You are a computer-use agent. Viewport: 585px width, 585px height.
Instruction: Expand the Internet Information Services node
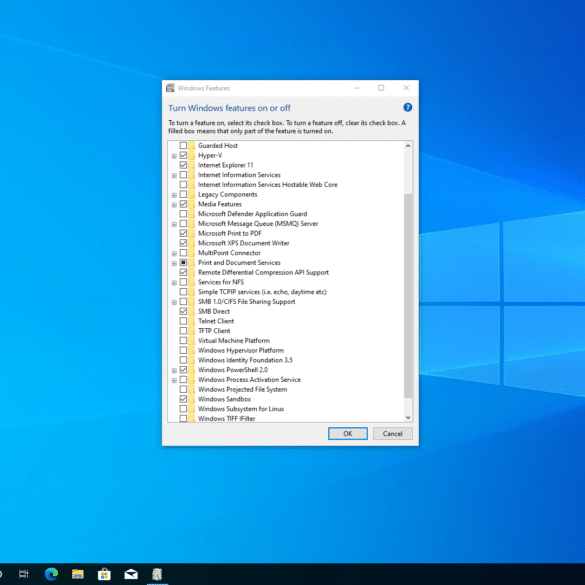click(x=174, y=175)
